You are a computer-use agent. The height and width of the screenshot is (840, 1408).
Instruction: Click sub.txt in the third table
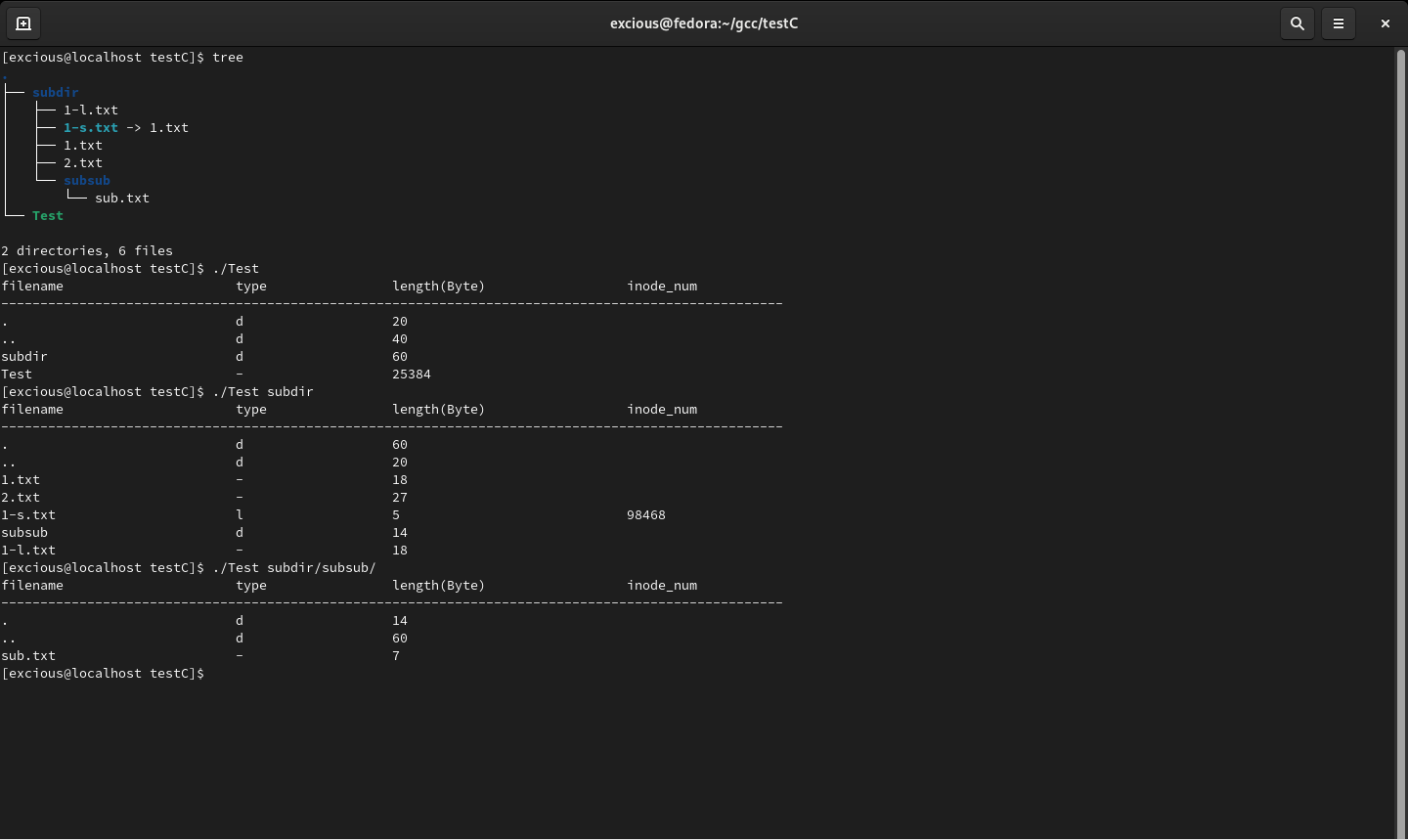pyautogui.click(x=28, y=656)
